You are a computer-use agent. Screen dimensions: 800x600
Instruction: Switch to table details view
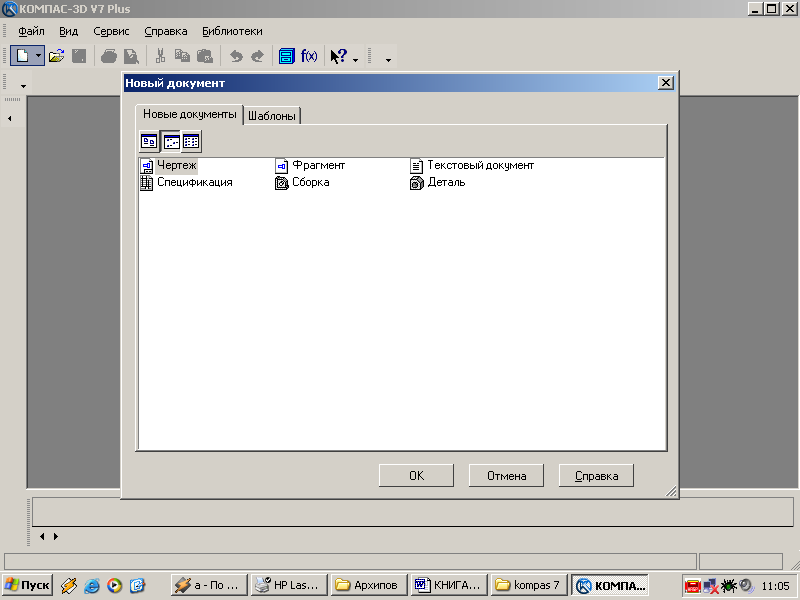[x=191, y=141]
